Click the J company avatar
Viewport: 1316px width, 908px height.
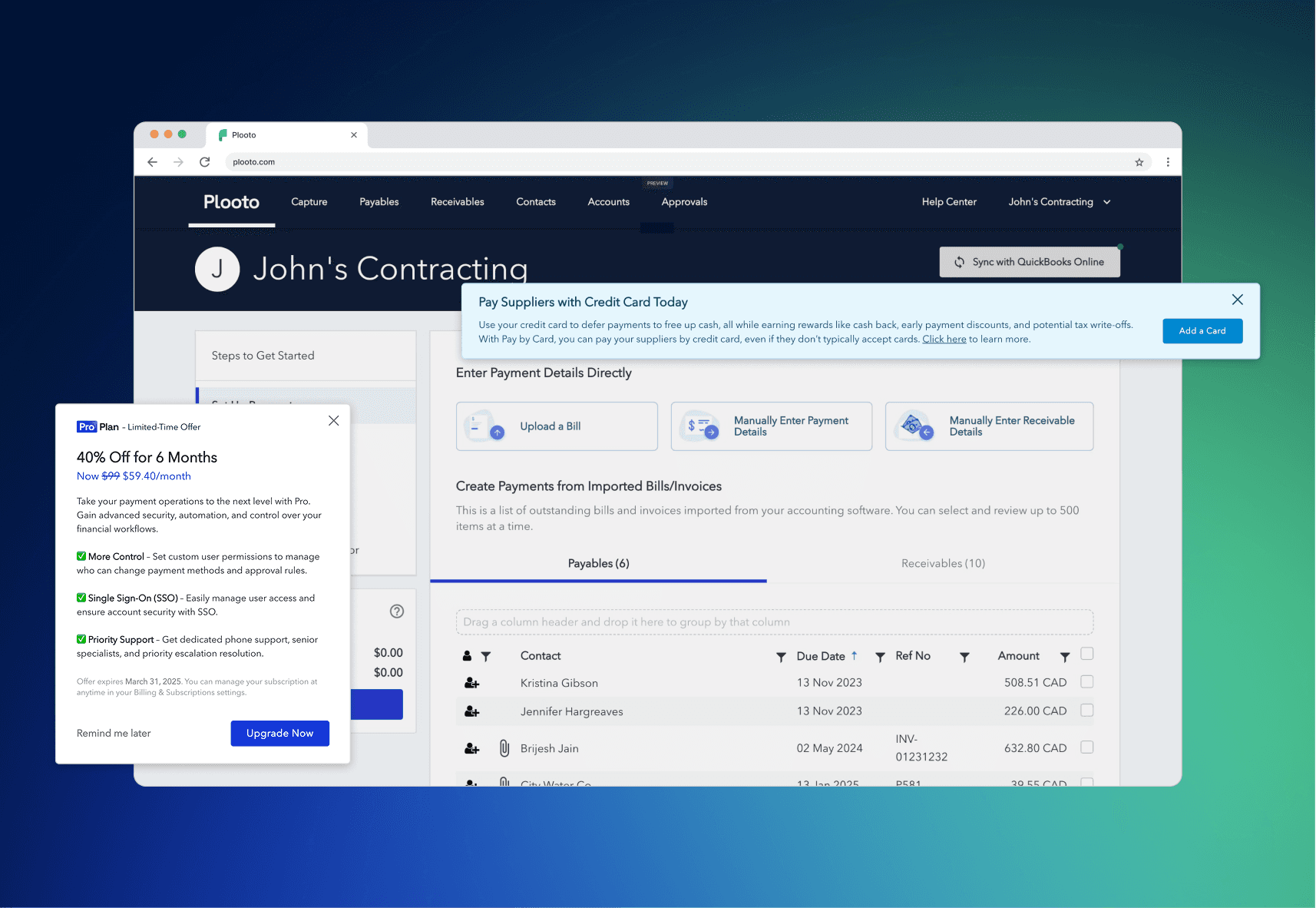point(217,269)
